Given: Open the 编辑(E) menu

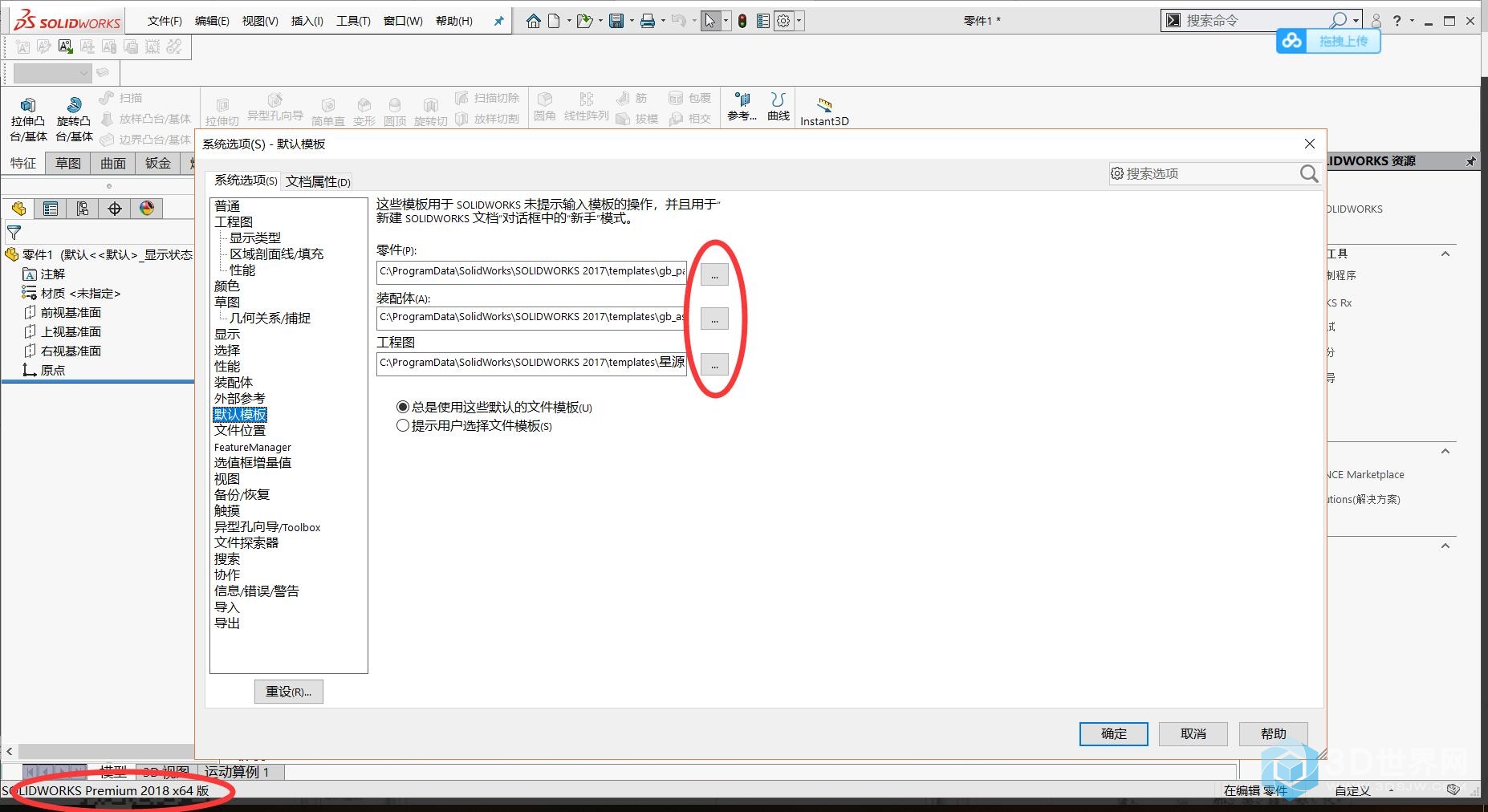Looking at the screenshot, I should (x=212, y=21).
